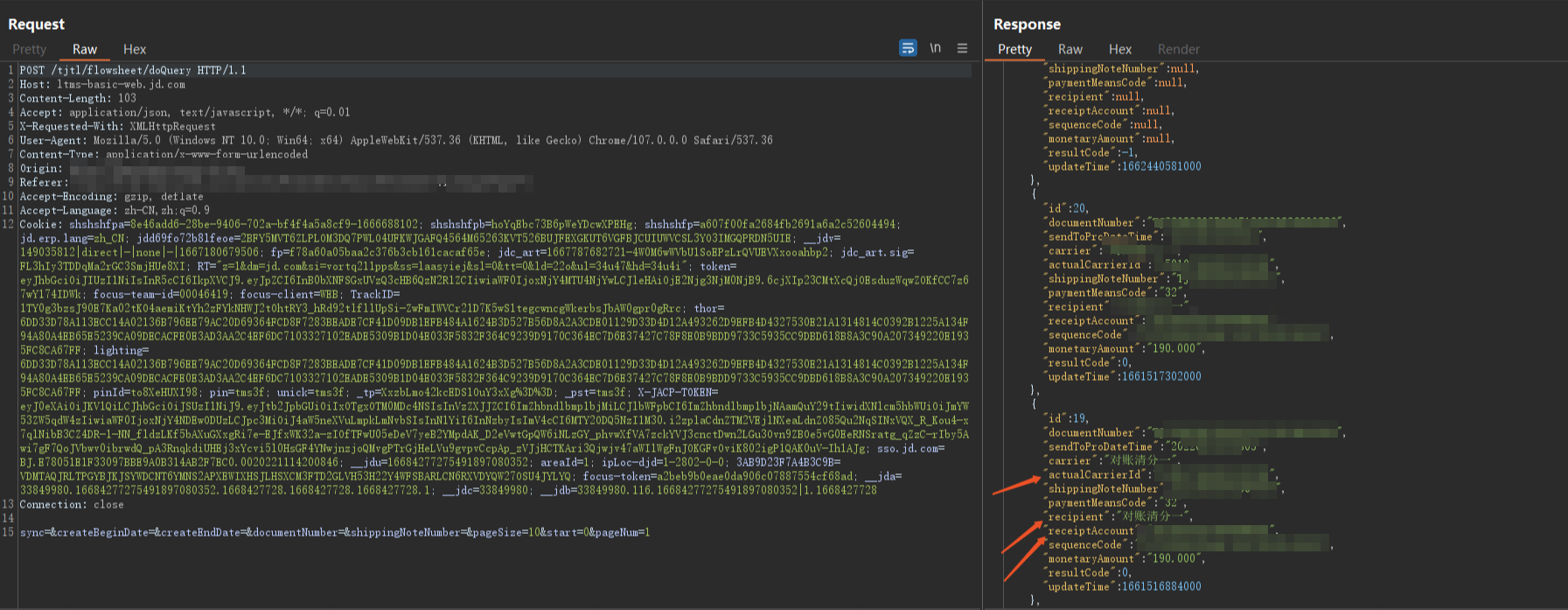
Task: Switch Request view to Pretty tab
Action: point(29,49)
